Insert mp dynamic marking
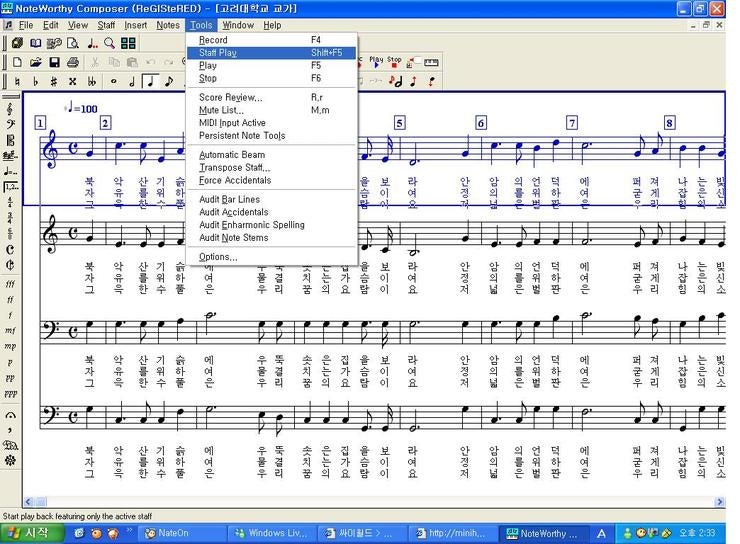 coord(10,346)
